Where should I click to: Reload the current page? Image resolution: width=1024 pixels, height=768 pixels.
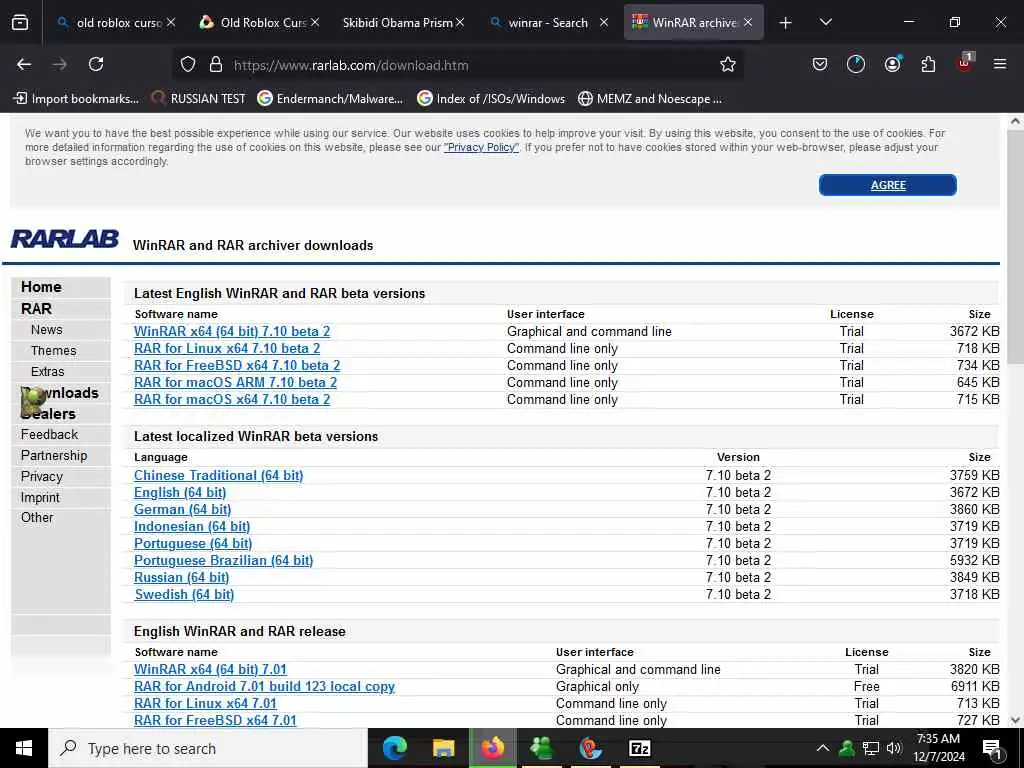click(96, 64)
